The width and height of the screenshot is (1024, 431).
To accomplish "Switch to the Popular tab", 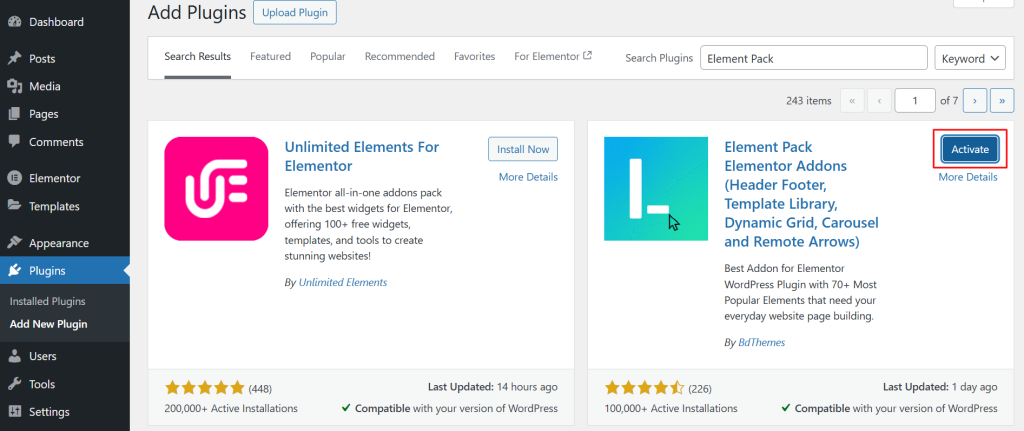I will pos(328,57).
